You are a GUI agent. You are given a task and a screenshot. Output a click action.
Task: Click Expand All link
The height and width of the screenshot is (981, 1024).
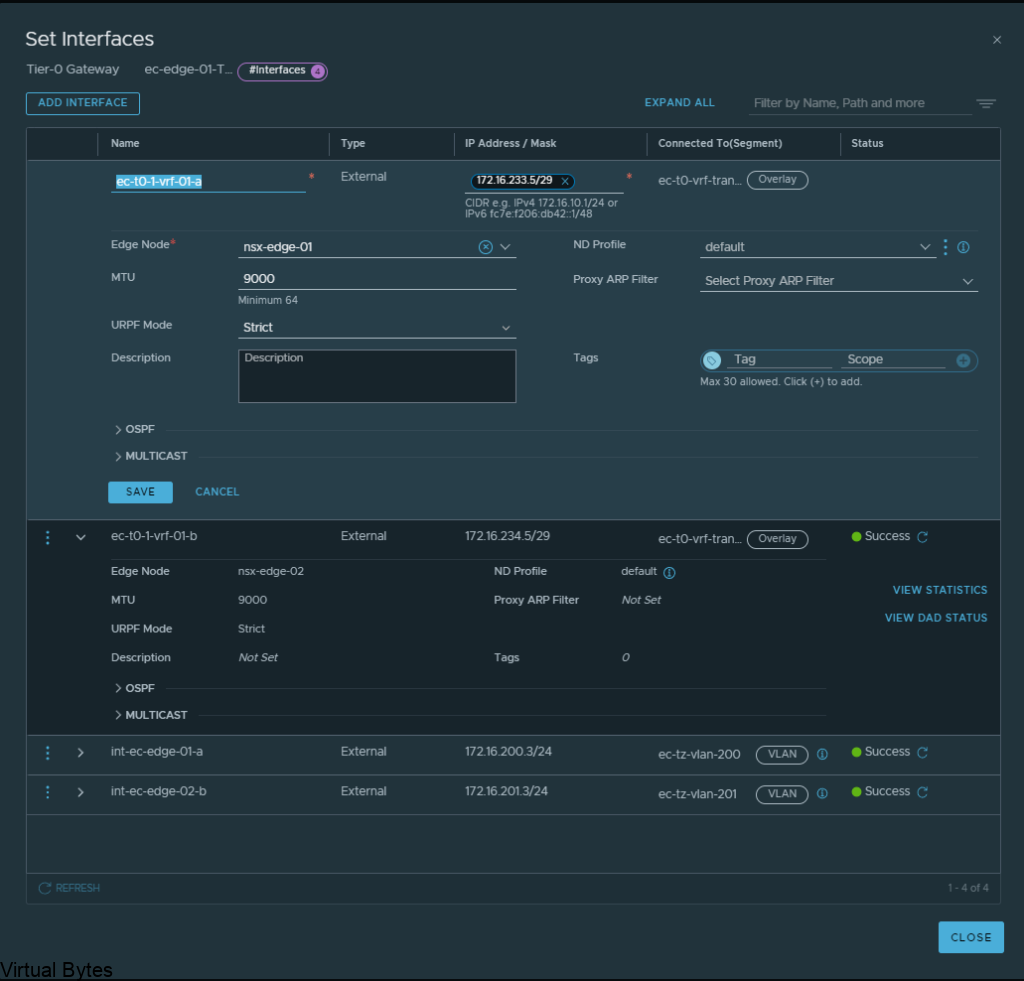click(x=679, y=103)
